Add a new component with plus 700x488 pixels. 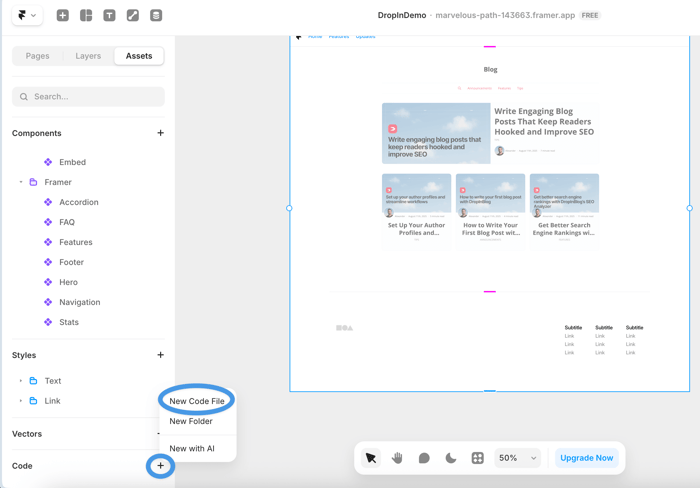160,133
